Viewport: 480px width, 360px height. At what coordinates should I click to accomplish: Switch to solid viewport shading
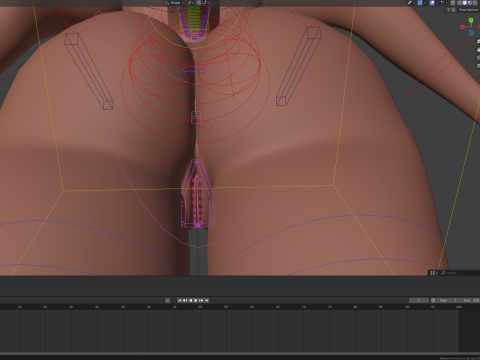click(x=465, y=3)
